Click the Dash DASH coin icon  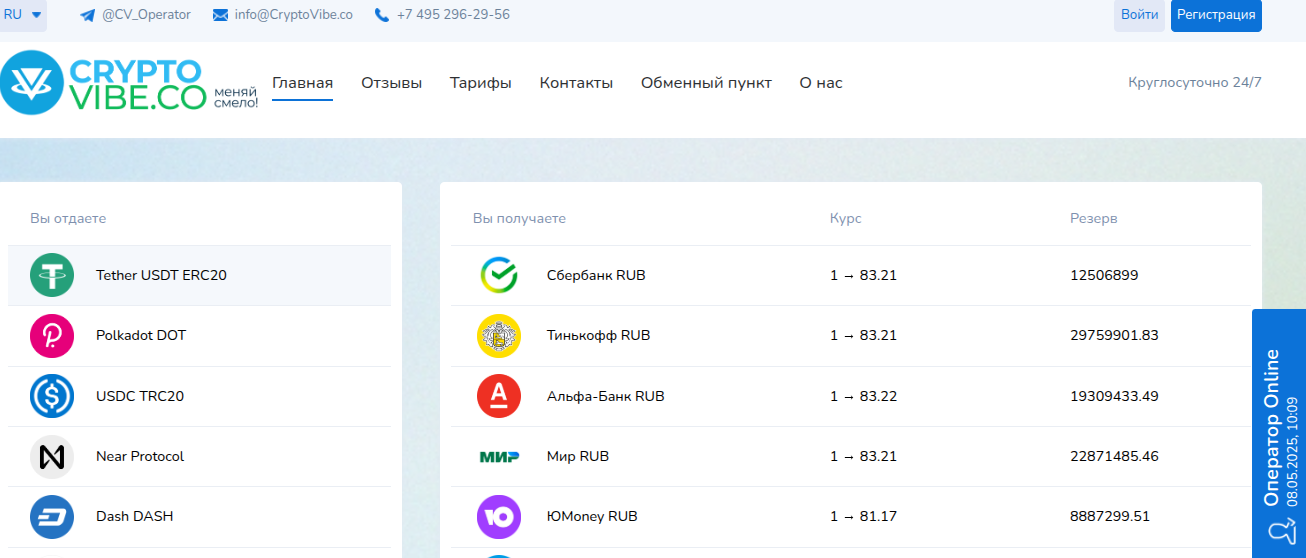tap(52, 517)
